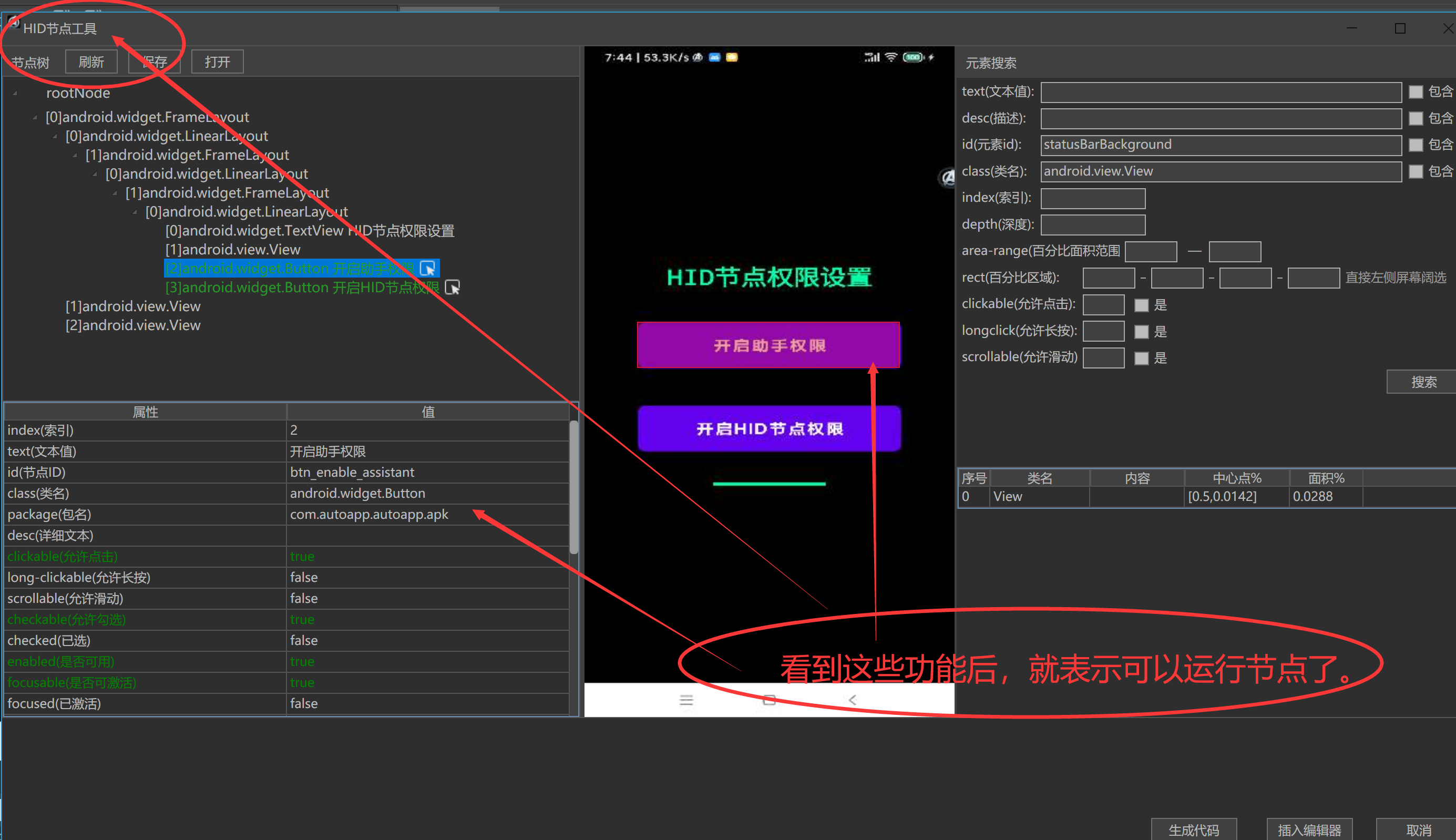This screenshot has height=840, width=1456.
Task: Collapse the deepest [0]android.widget.LinearLayout expander
Action: tap(135, 212)
